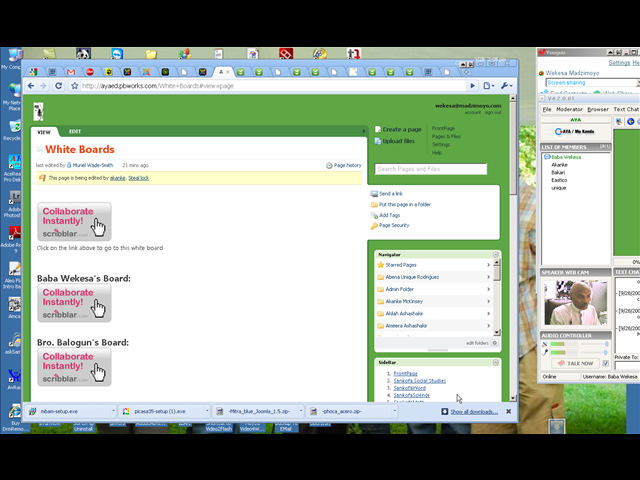Reload the current page in Chrome
This screenshot has width=640, height=480.
point(58,86)
